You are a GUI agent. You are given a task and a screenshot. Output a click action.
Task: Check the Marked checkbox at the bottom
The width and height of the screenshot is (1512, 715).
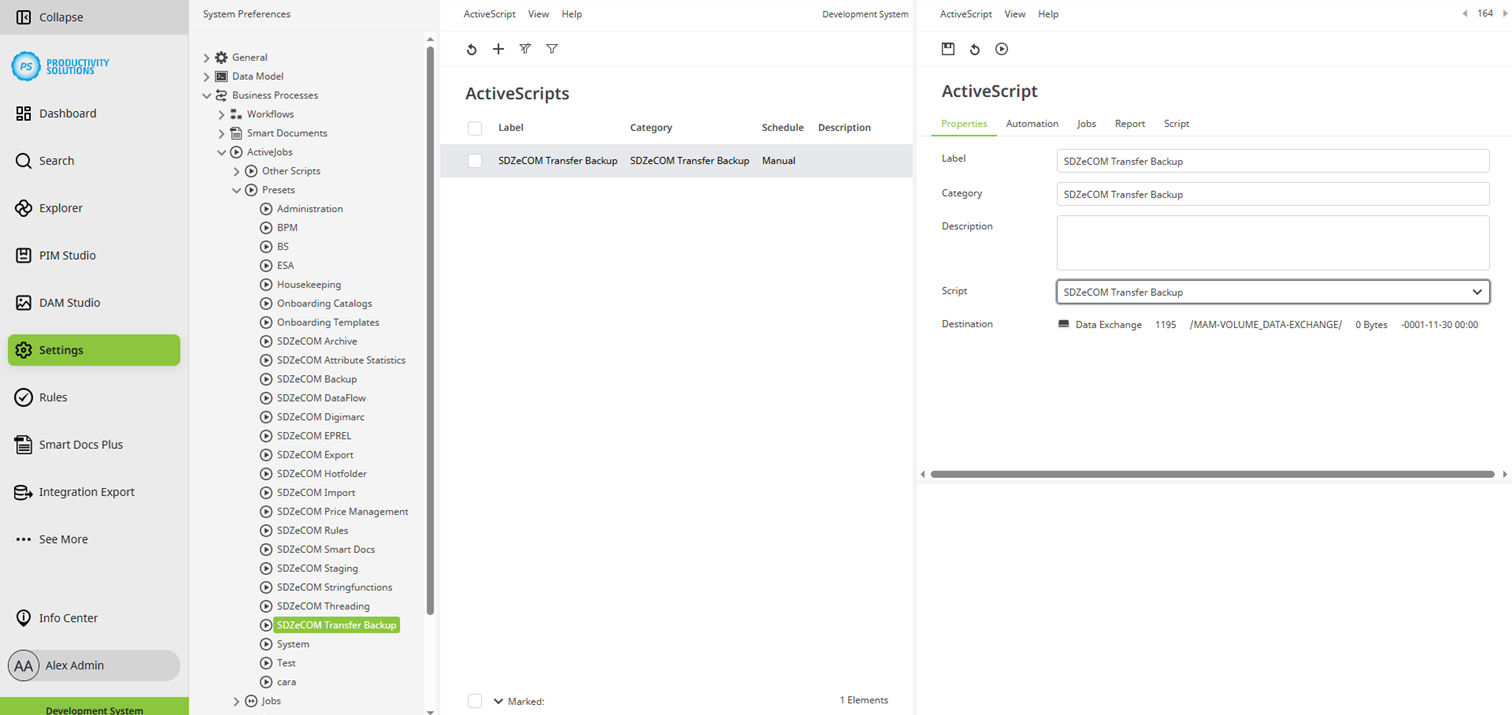tap(474, 700)
